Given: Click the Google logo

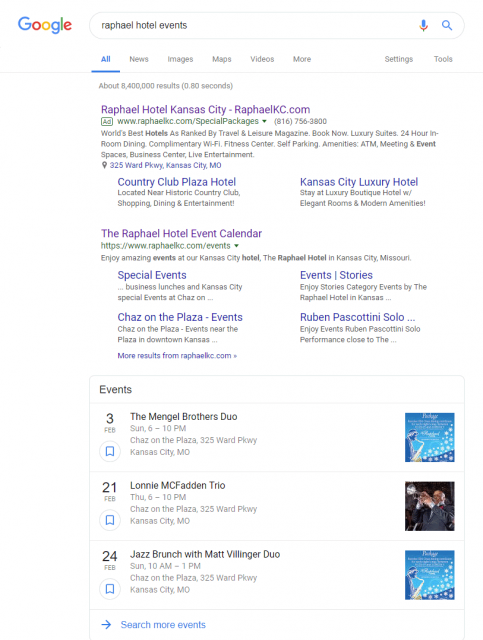Looking at the screenshot, I should point(45,25).
